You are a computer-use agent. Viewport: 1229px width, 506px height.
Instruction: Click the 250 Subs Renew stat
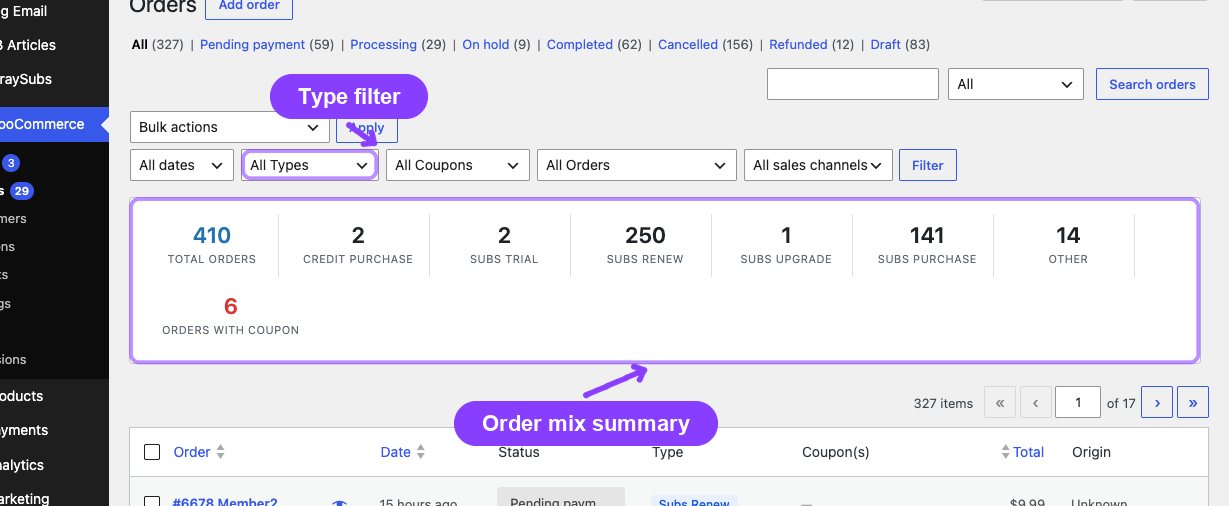645,244
